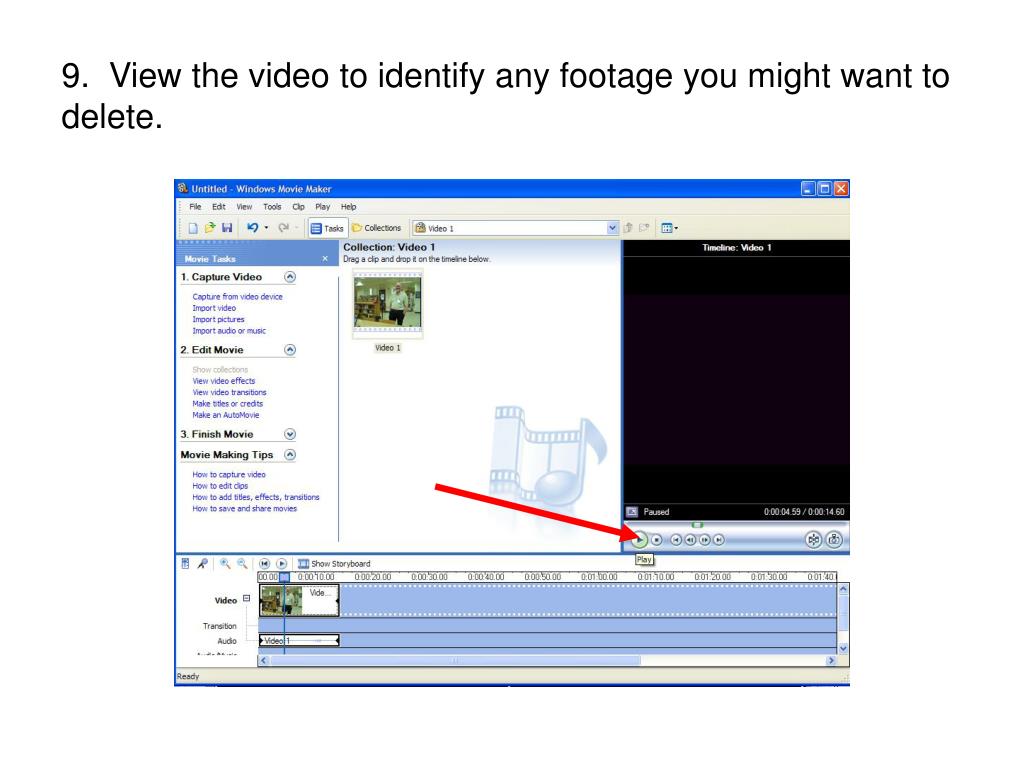The height and width of the screenshot is (768, 1024).
Task: Open the Tools menu
Action: [x=272, y=206]
